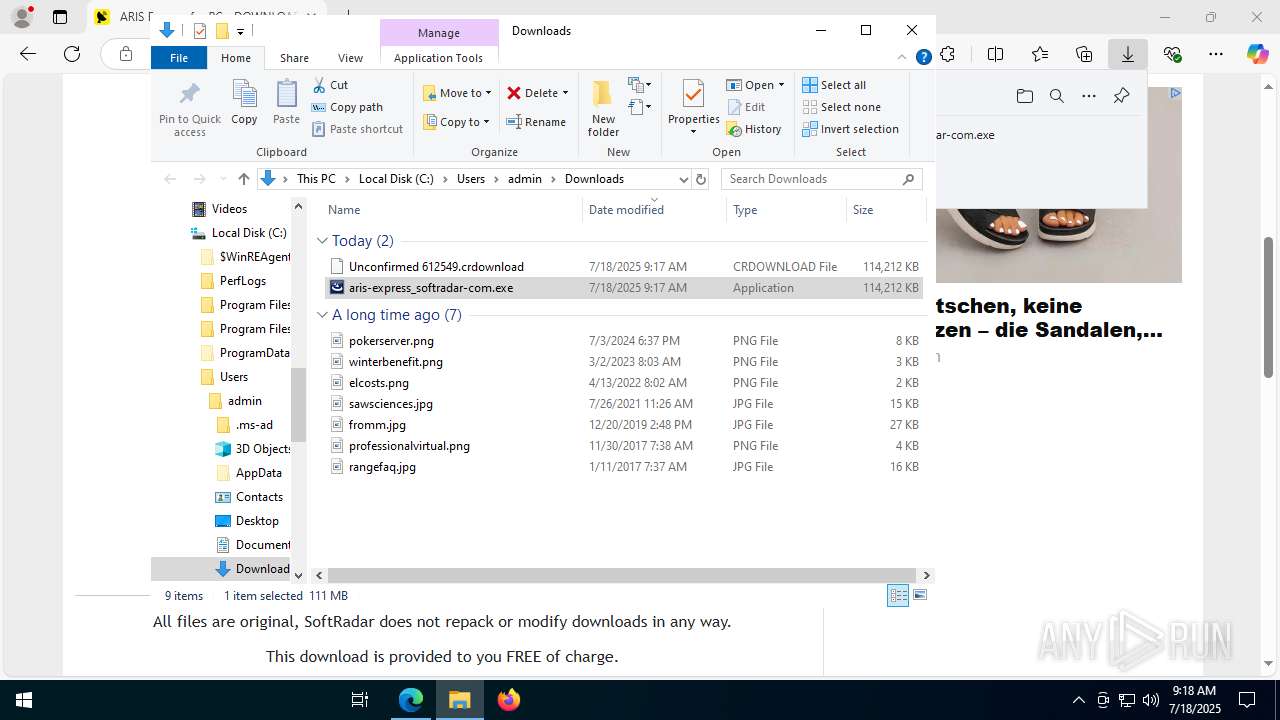Expand Delete dropdown arrow
This screenshot has height=720, width=1280.
click(565, 93)
